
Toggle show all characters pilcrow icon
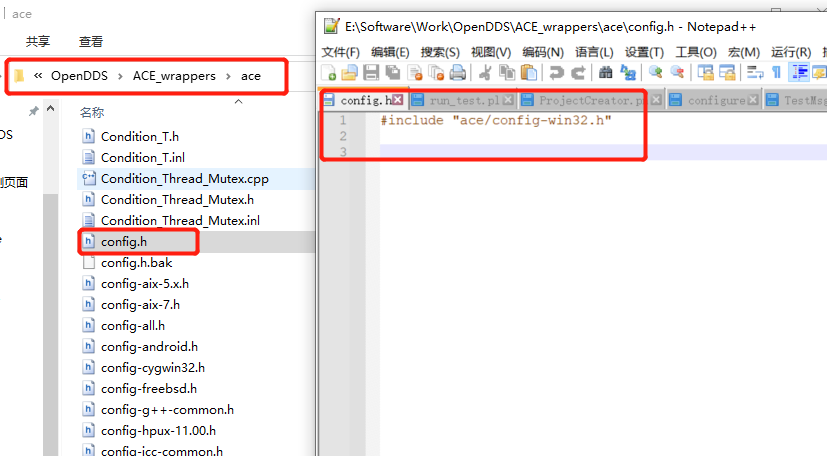point(776,73)
